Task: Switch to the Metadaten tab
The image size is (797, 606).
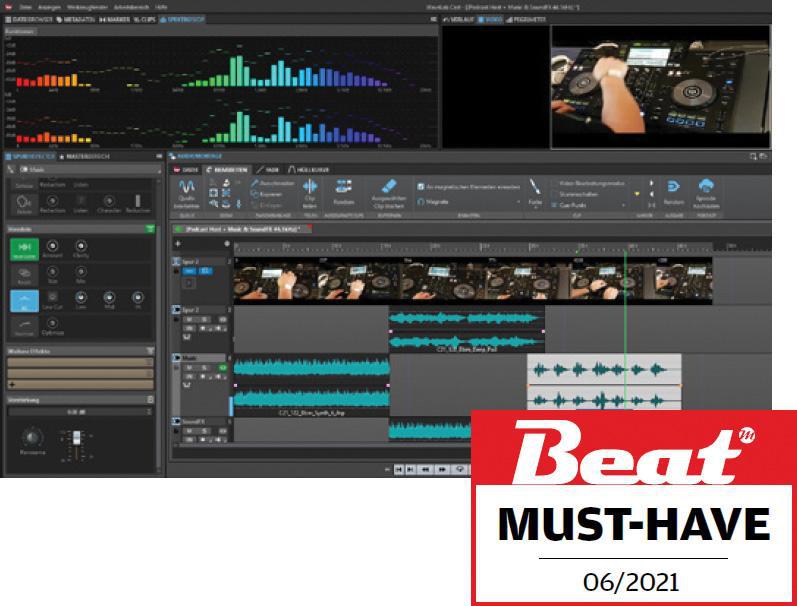Action: [x=76, y=19]
